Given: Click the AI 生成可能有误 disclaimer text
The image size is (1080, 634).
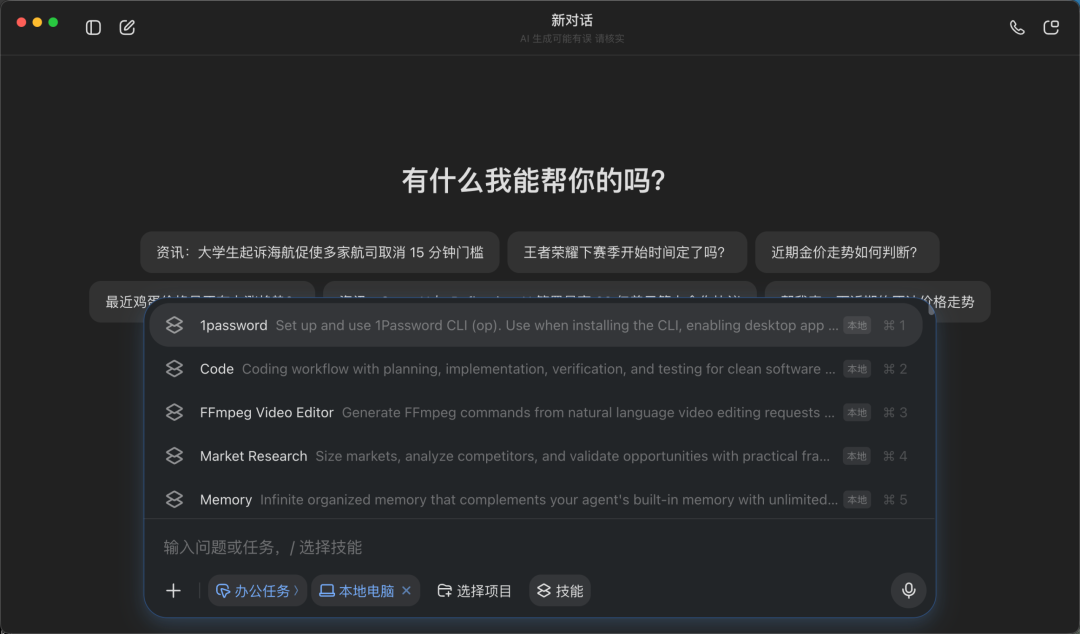Looking at the screenshot, I should [572, 39].
